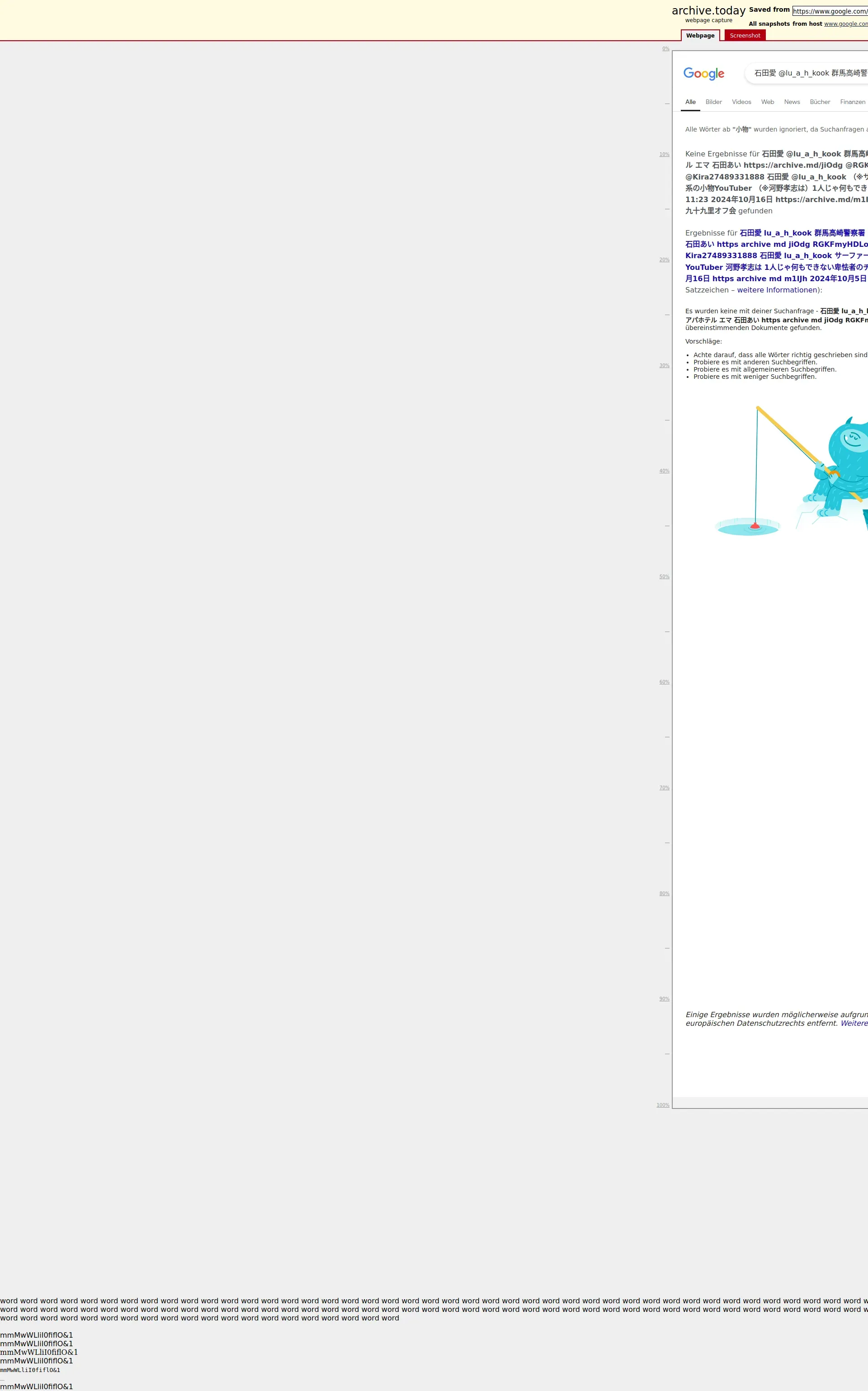The height and width of the screenshot is (1391, 868).
Task: Jump to the 80% page marker
Action: pos(664,894)
